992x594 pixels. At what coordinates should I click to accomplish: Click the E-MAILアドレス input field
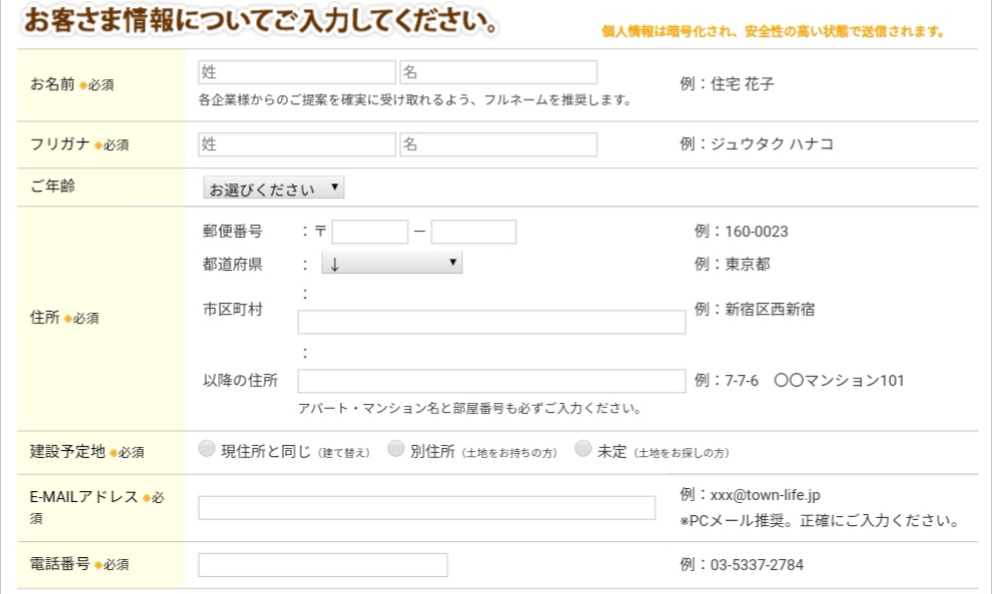click(426, 508)
